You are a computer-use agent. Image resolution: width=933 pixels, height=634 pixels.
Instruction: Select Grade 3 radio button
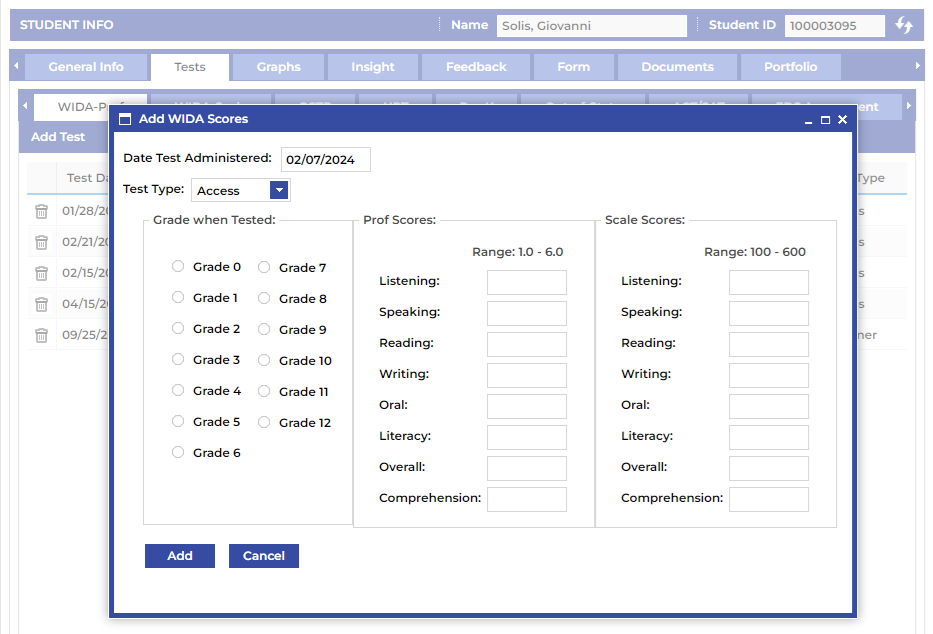(178, 359)
